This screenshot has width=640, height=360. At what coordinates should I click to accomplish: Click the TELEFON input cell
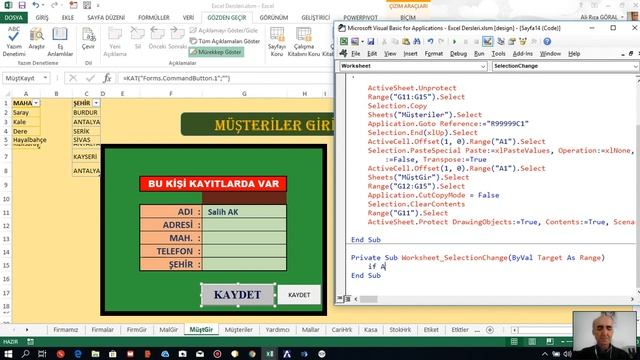coord(244,251)
